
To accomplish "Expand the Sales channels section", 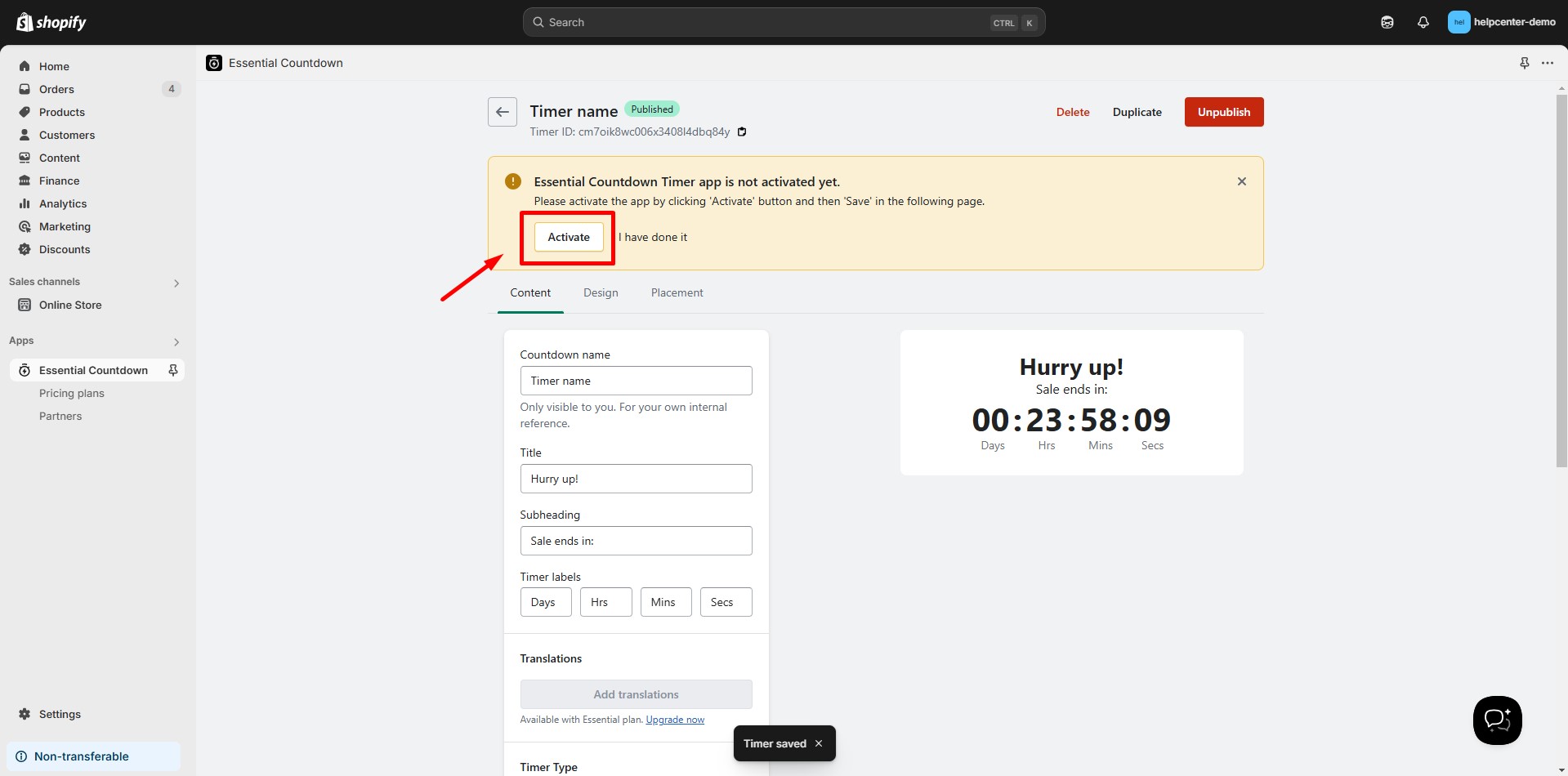I will (x=176, y=283).
